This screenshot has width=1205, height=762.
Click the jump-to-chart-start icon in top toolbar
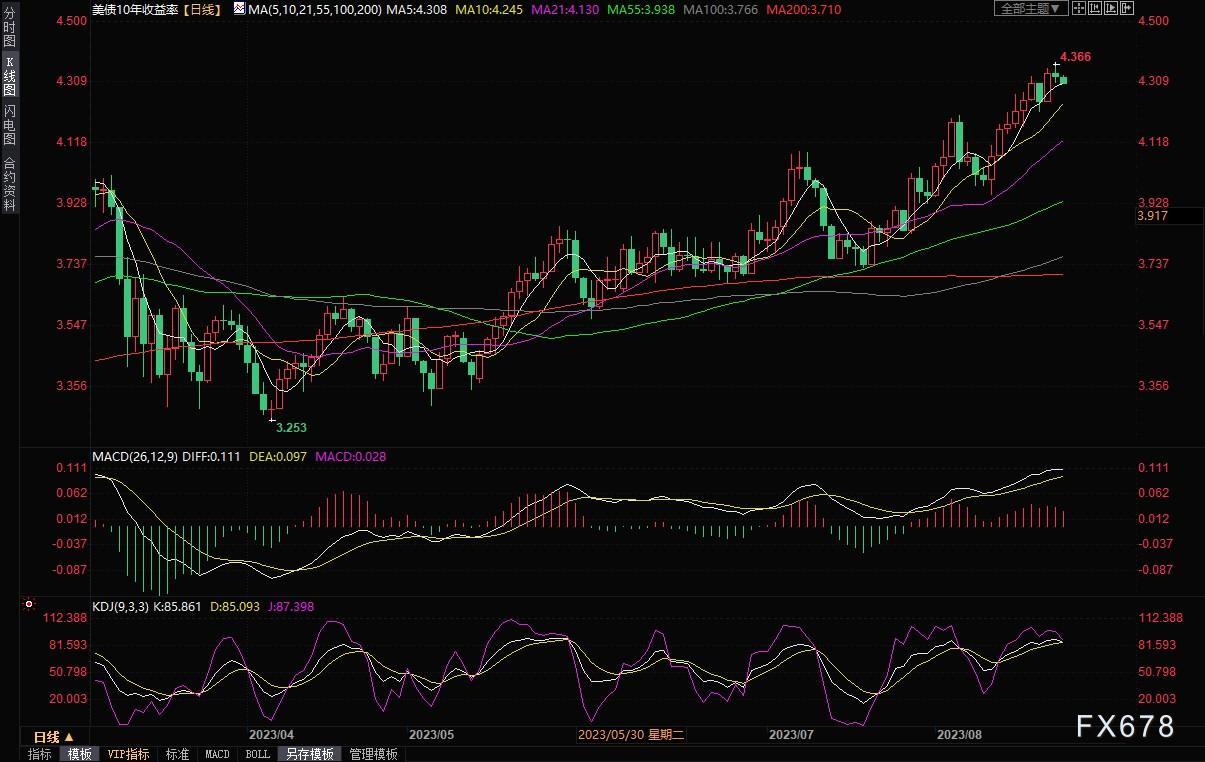tap(1095, 8)
